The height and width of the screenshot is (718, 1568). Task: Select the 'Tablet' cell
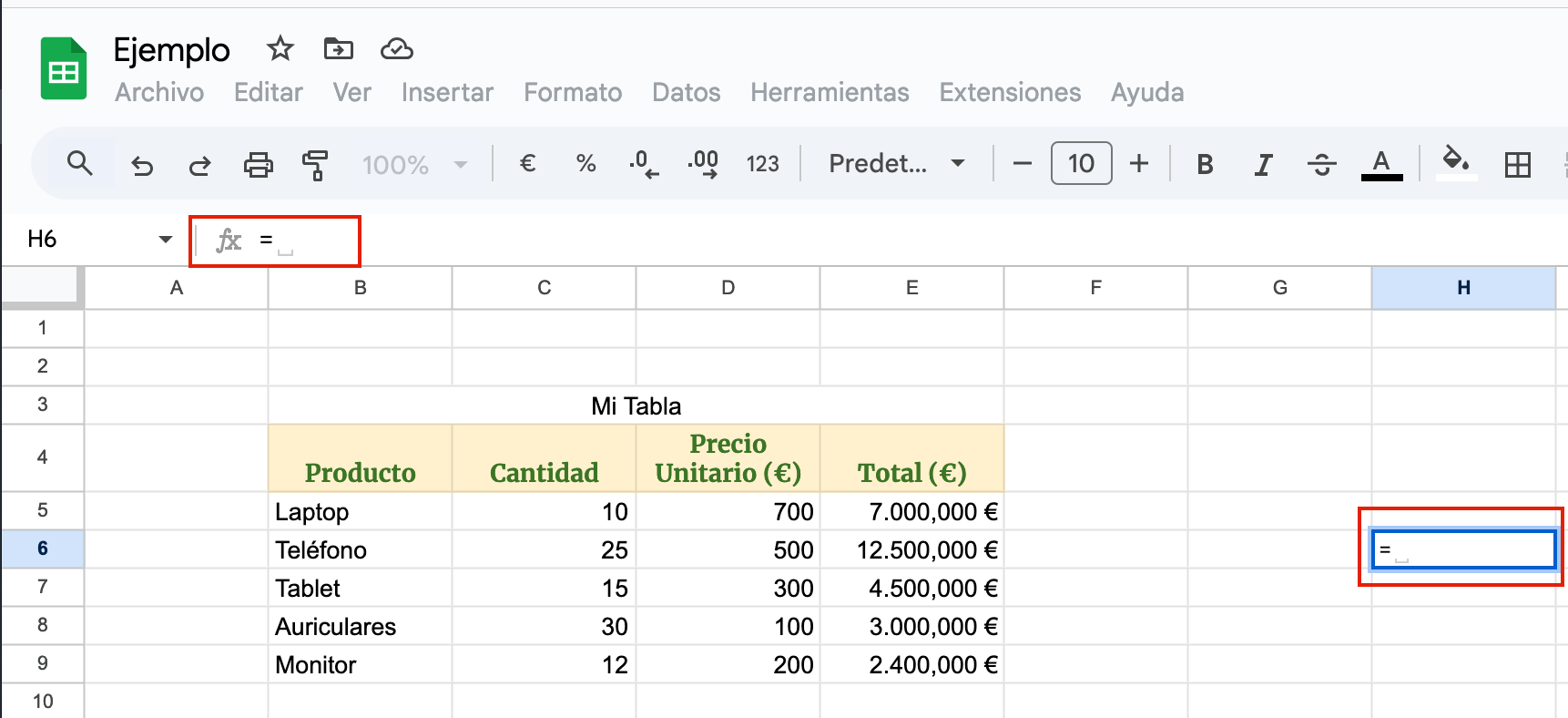pyautogui.click(x=361, y=588)
